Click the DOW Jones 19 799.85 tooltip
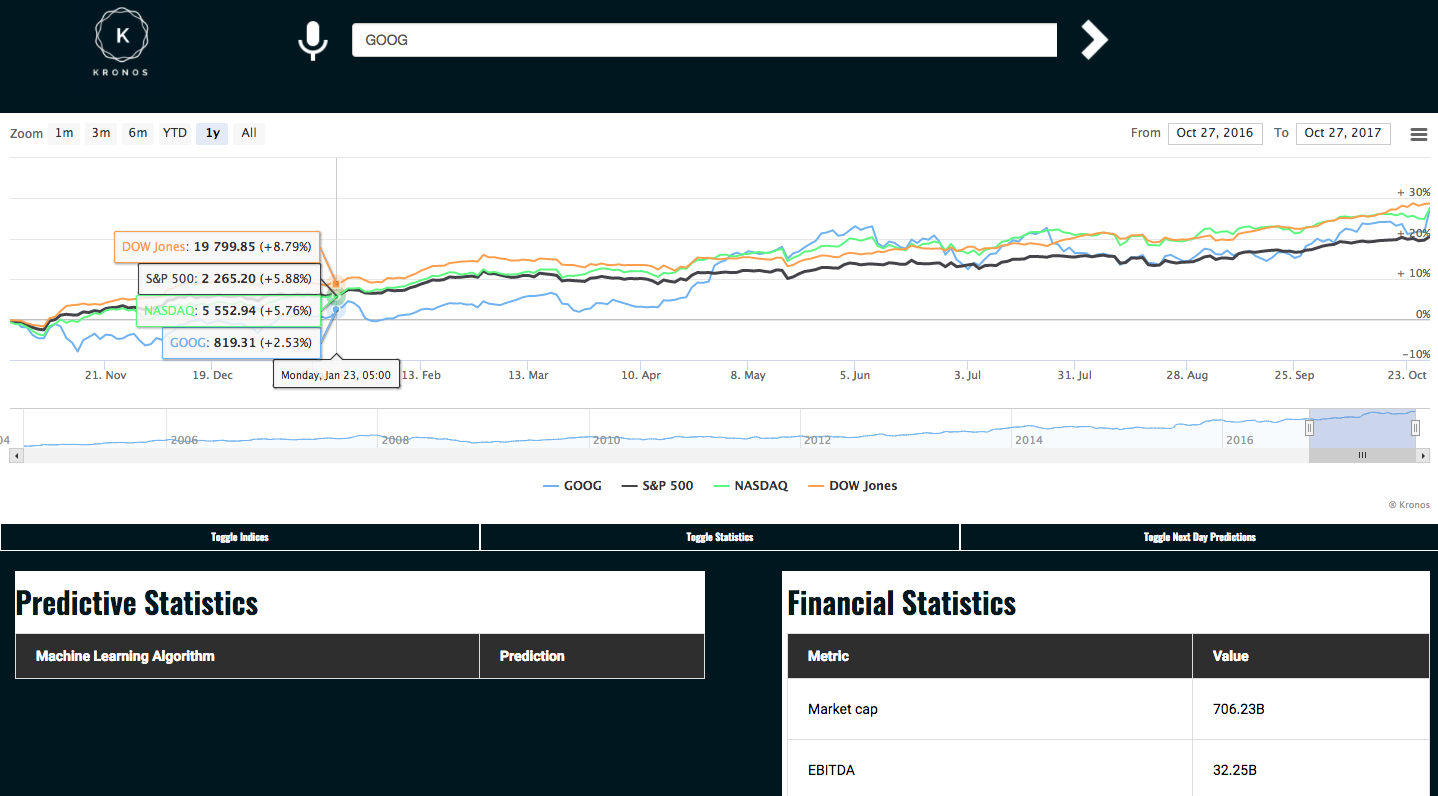The width and height of the screenshot is (1438, 796). pos(217,246)
